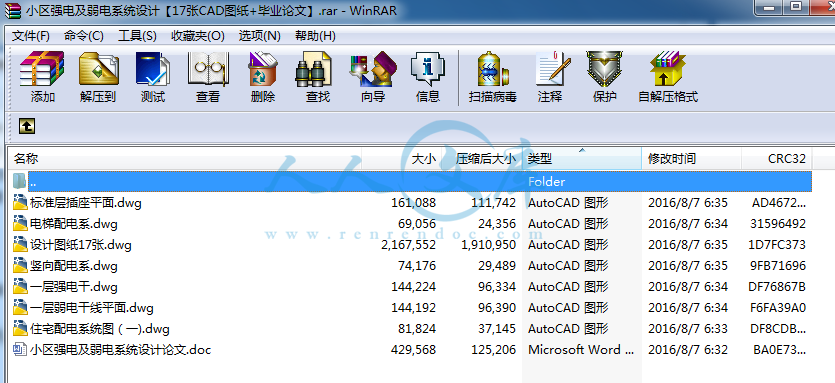Click the 解压到 (Extract to) toolbar icon
This screenshot has width=835, height=383.
pos(99,69)
